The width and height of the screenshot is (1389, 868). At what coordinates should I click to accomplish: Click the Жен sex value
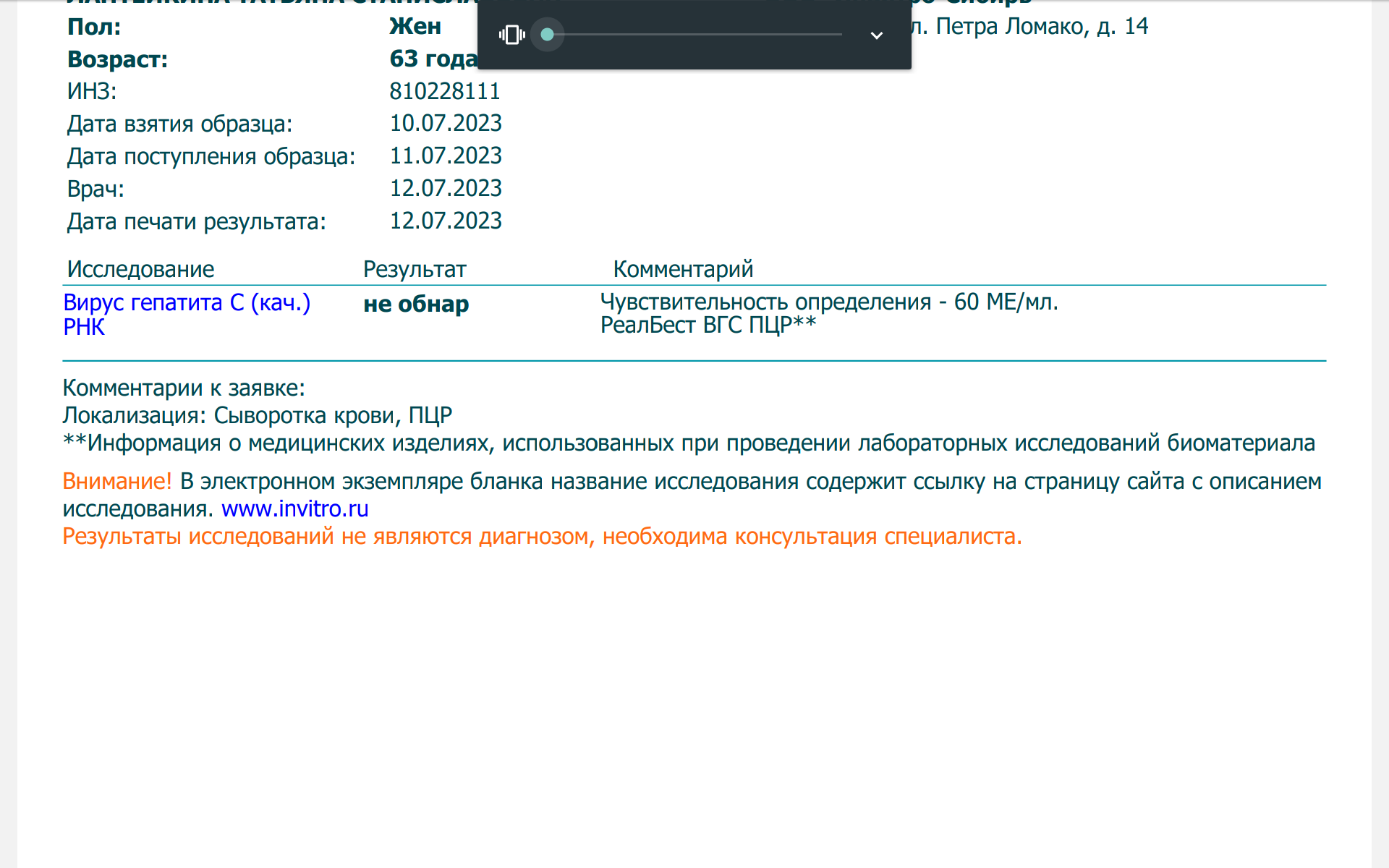(x=415, y=26)
